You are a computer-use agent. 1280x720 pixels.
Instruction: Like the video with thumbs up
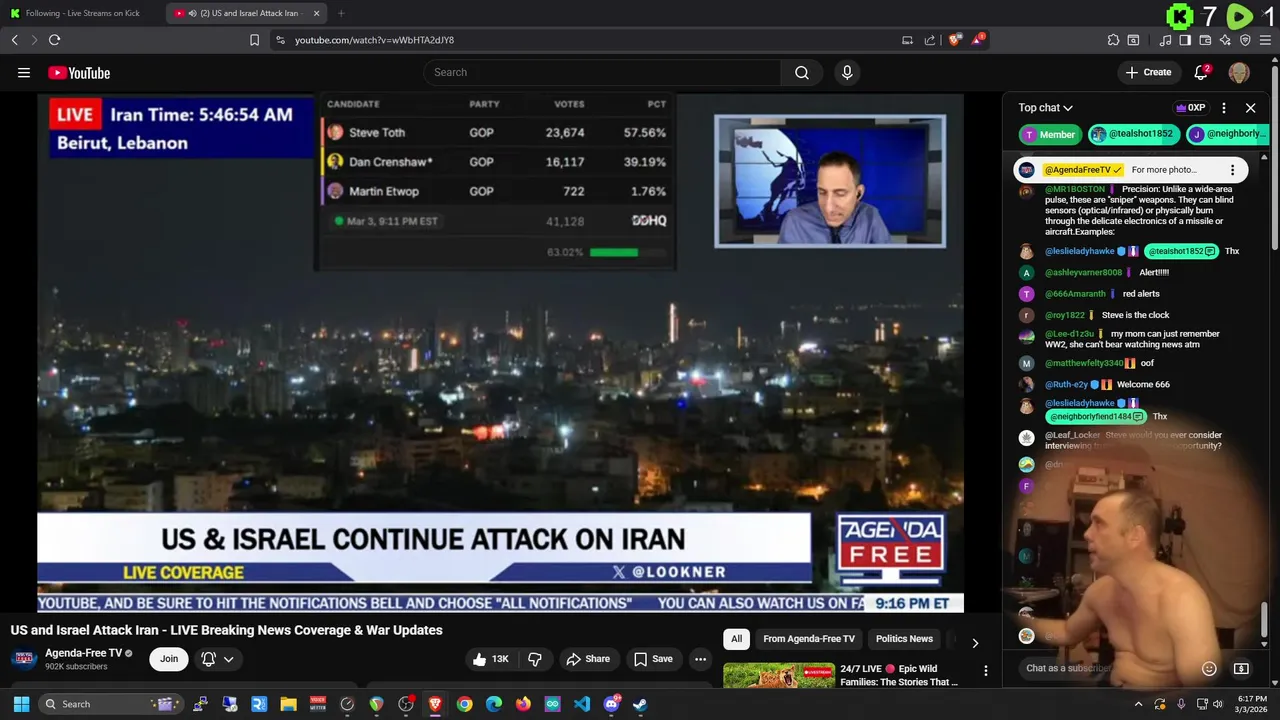[490, 659]
